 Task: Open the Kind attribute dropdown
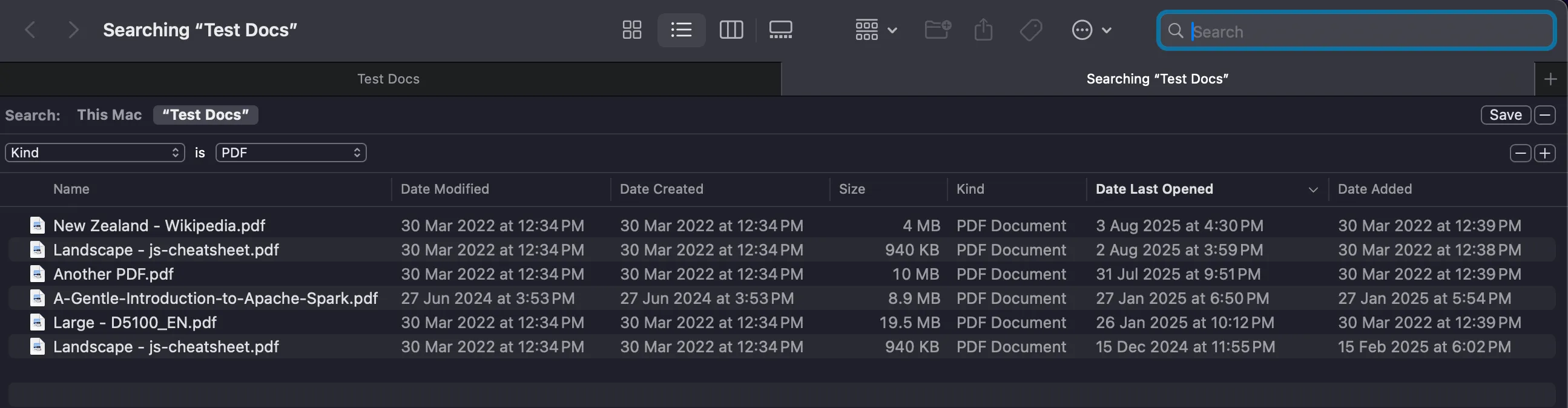[x=95, y=152]
